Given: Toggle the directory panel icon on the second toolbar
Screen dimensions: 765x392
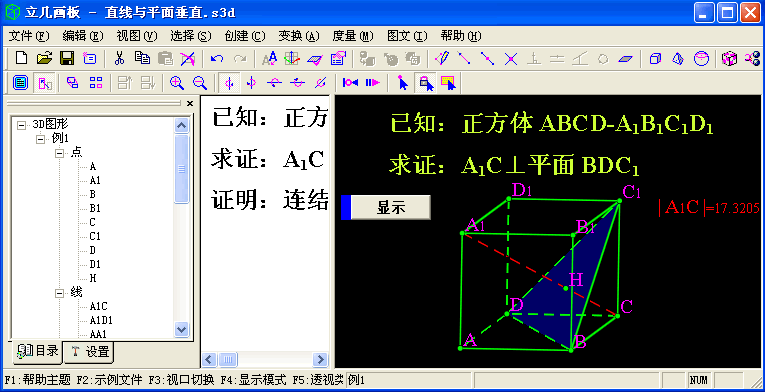Looking at the screenshot, I should pos(20,83).
